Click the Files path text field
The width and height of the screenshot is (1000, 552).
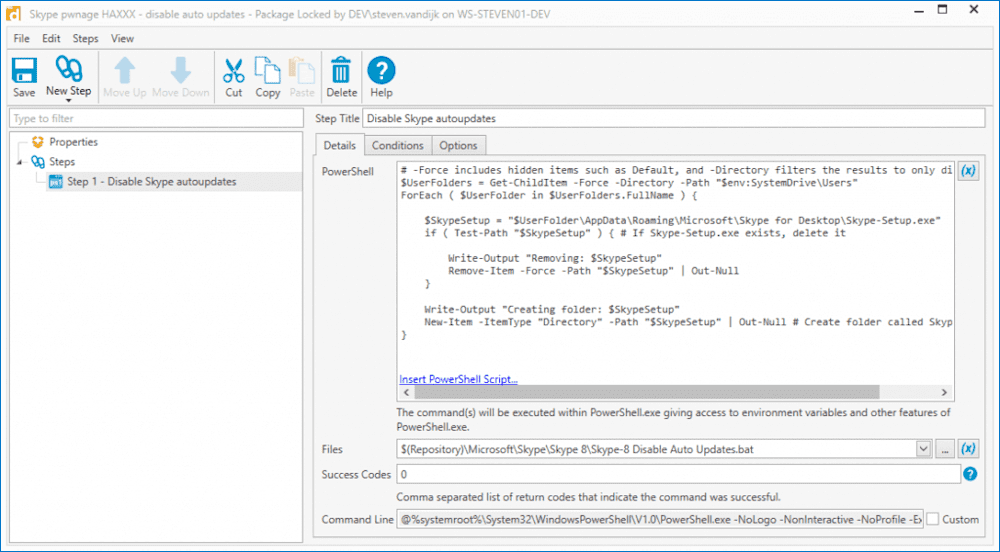[656, 449]
